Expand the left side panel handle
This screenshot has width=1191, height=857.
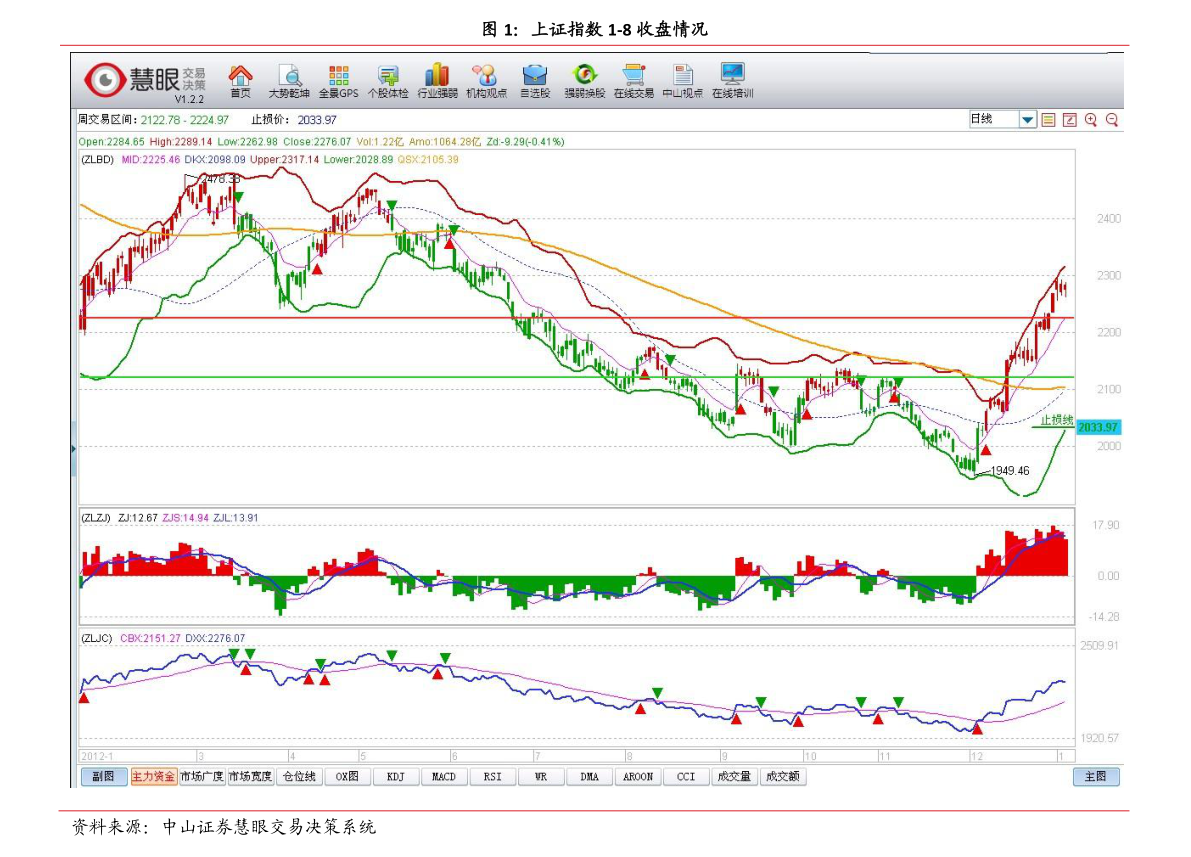[74, 448]
